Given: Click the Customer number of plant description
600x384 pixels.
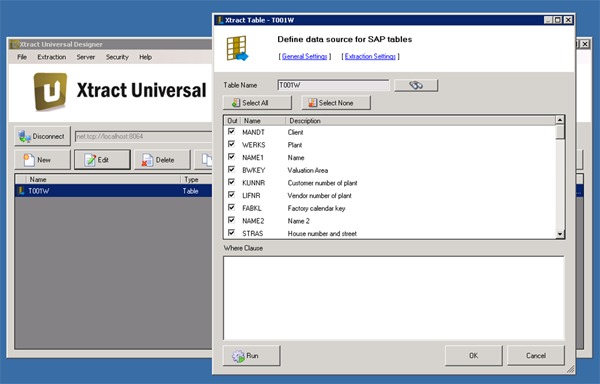Looking at the screenshot, I should pos(322,183).
